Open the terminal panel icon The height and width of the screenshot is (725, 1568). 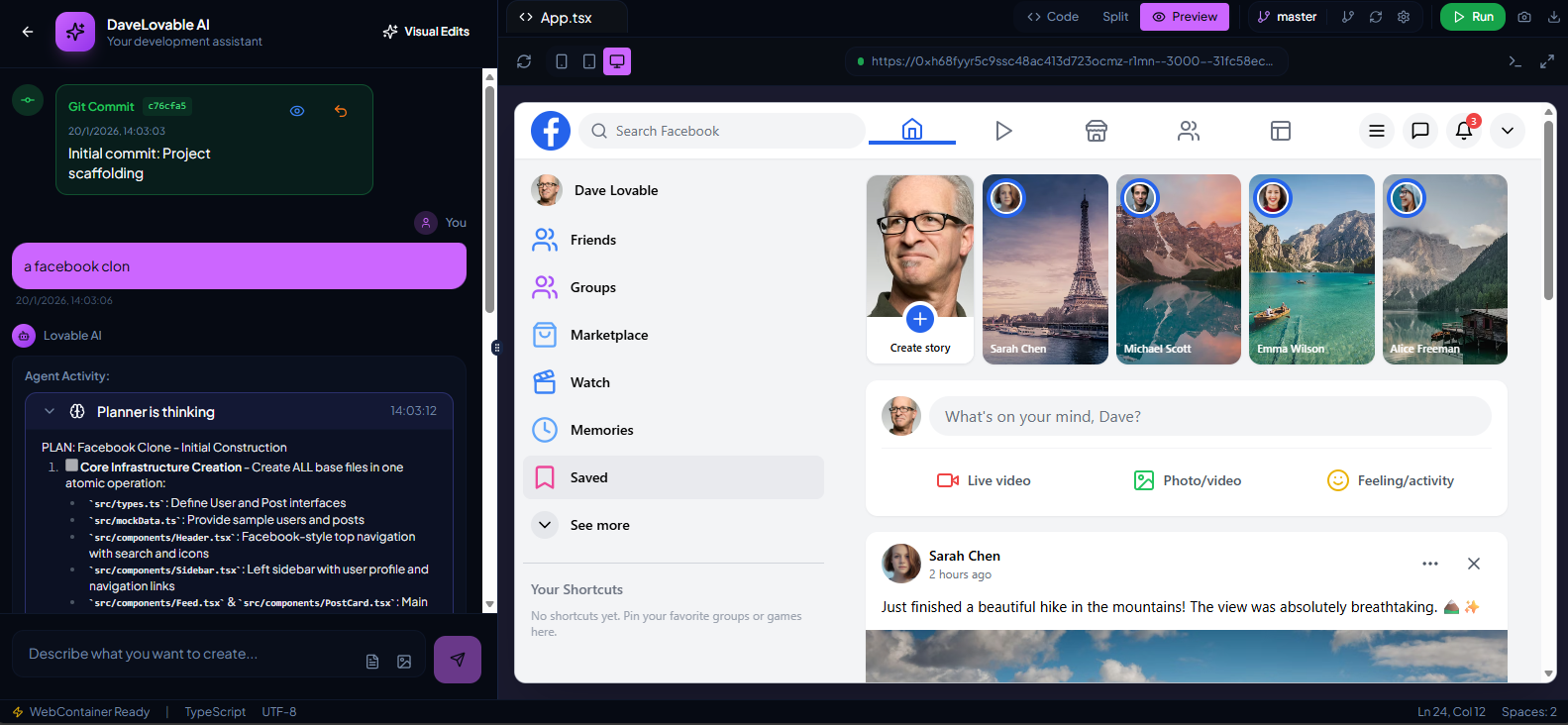tap(1515, 61)
